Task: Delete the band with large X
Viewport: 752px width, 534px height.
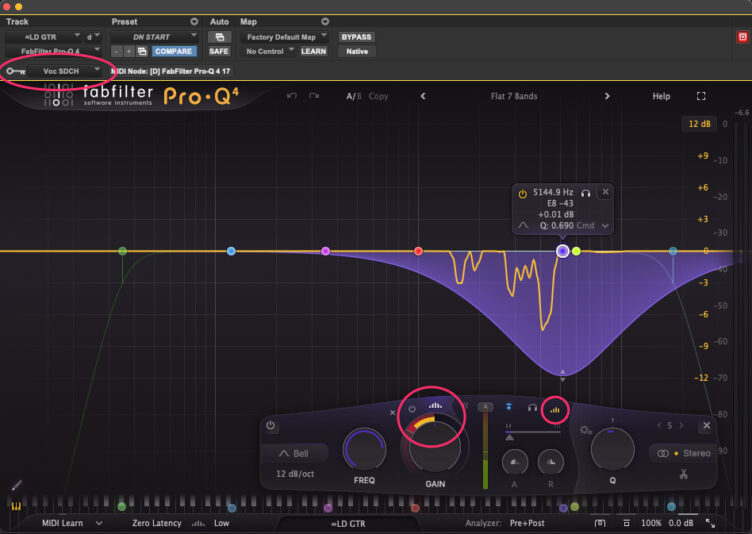Action: [706, 426]
